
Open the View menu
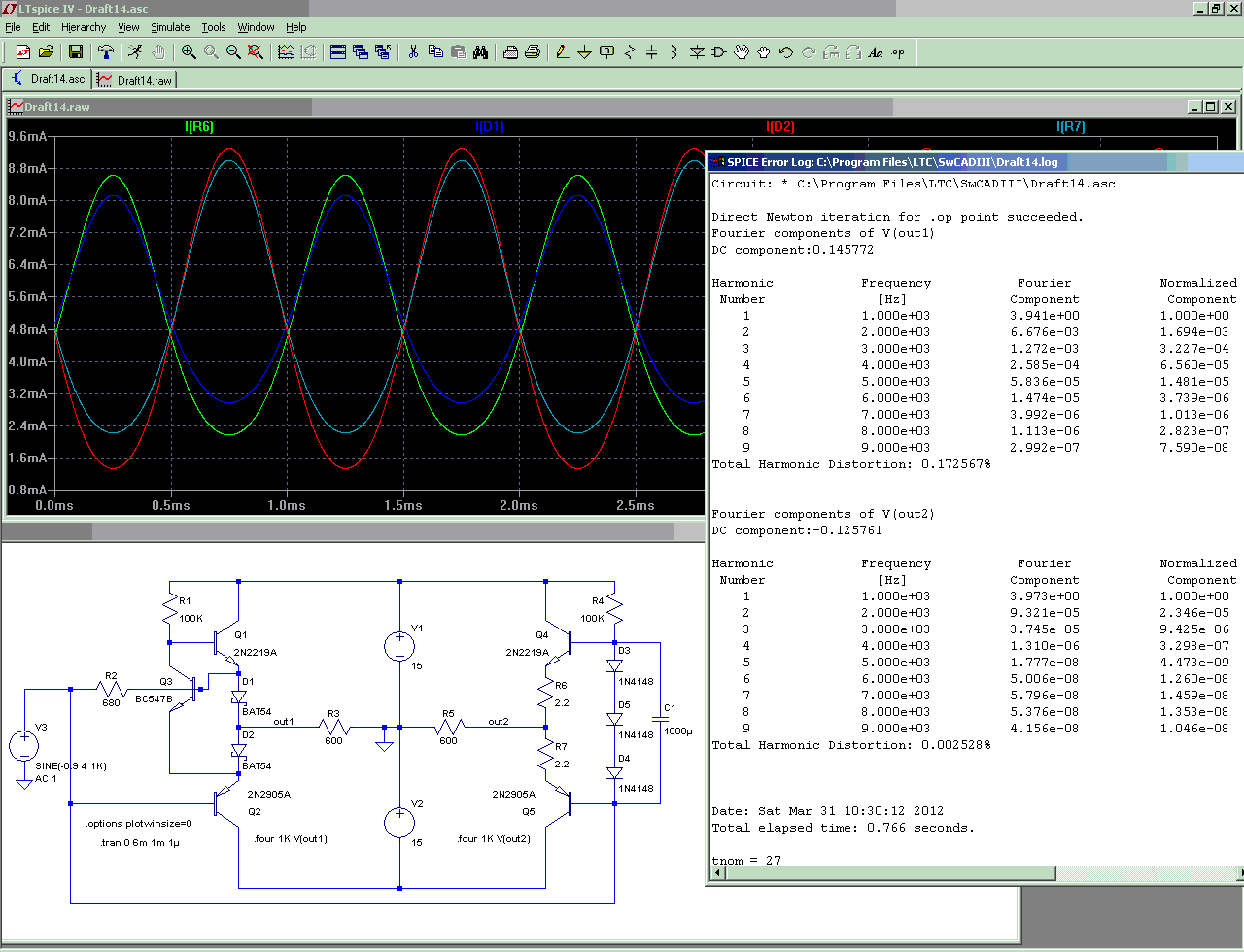tap(128, 27)
